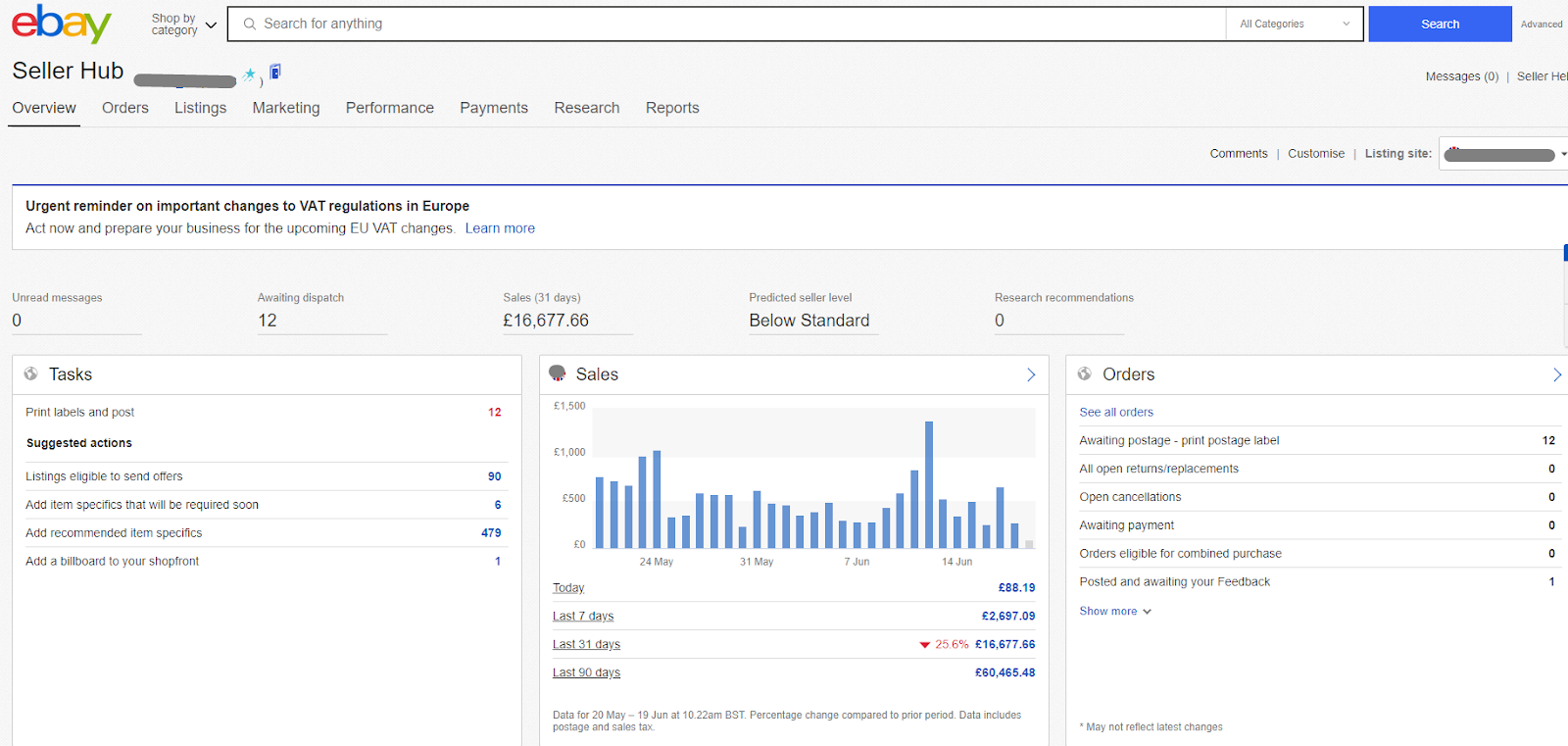Click the Last 31 days link
This screenshot has width=1568, height=746.
(586, 645)
